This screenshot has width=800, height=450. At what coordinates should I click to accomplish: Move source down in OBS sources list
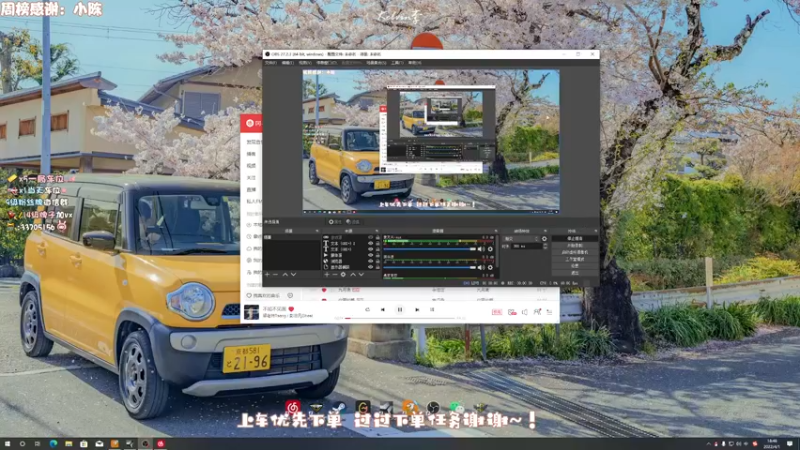(361, 274)
